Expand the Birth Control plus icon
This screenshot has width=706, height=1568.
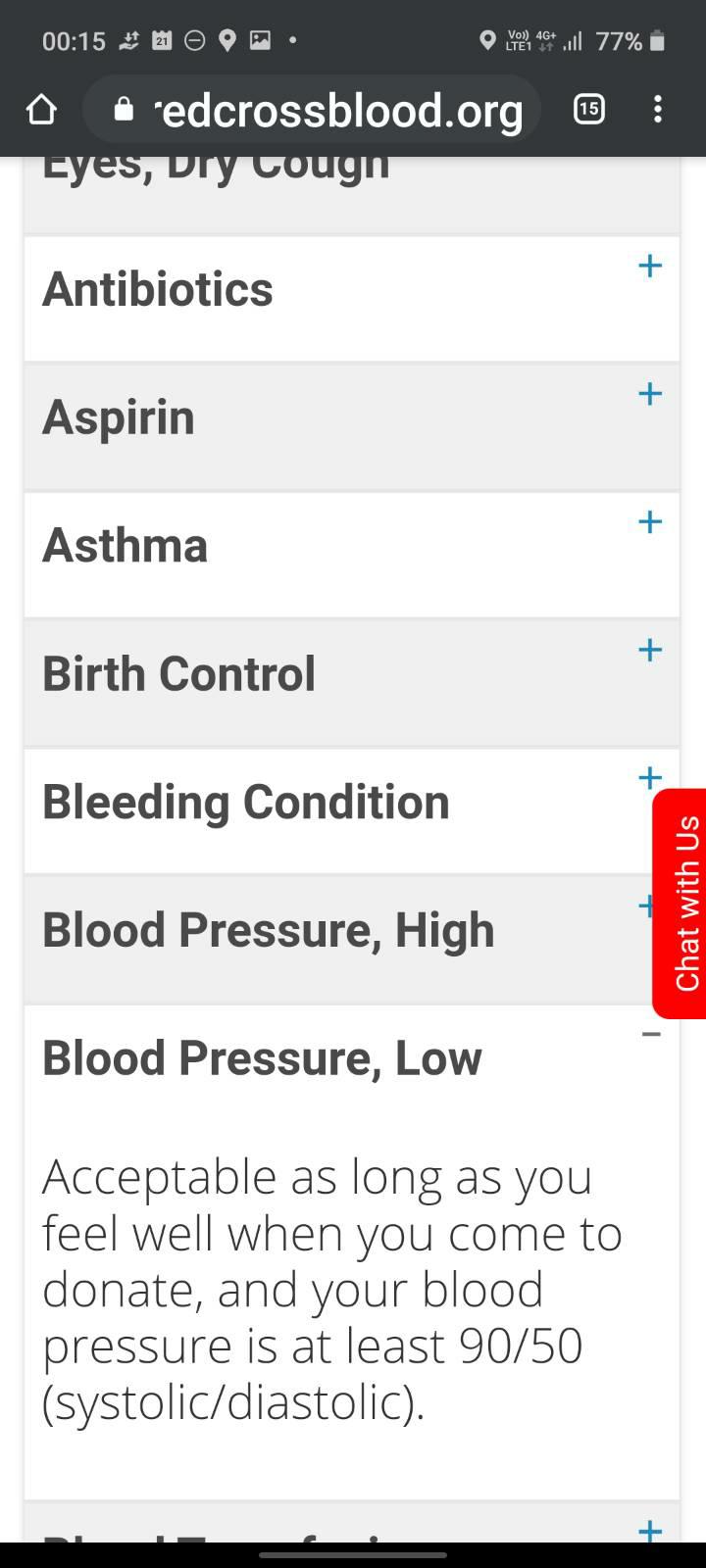(x=650, y=650)
